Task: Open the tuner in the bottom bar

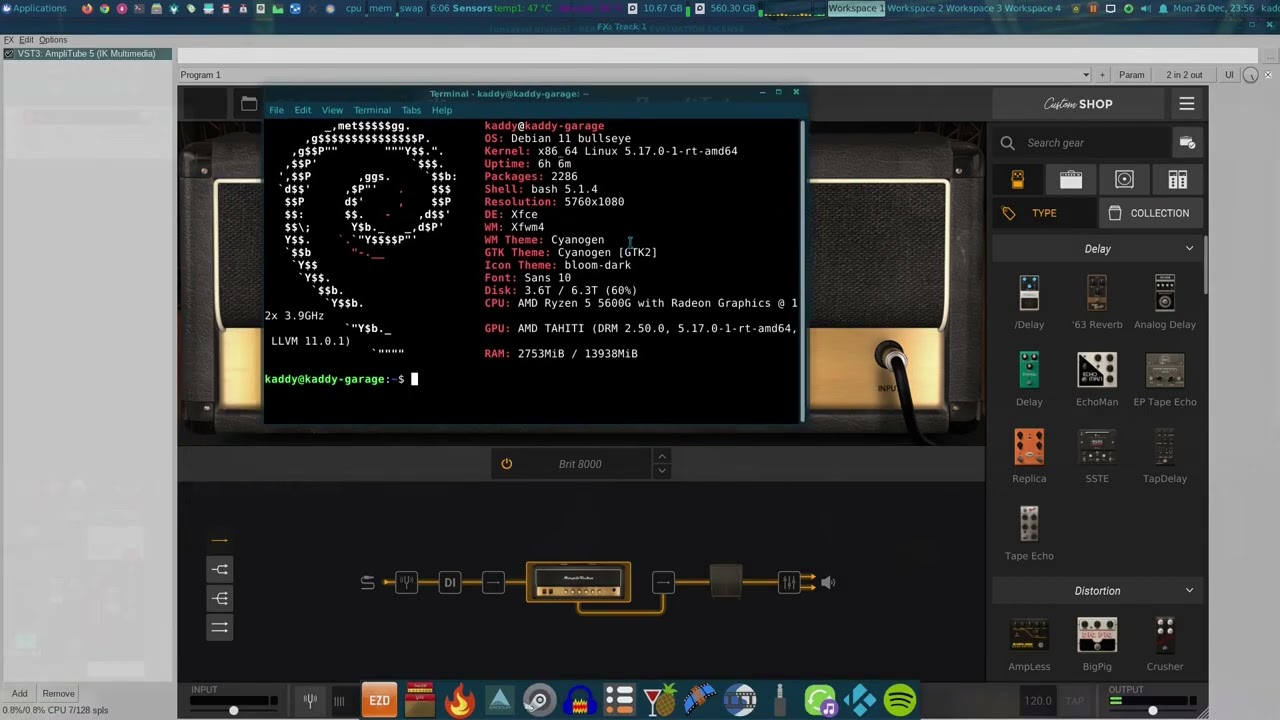Action: (x=311, y=701)
